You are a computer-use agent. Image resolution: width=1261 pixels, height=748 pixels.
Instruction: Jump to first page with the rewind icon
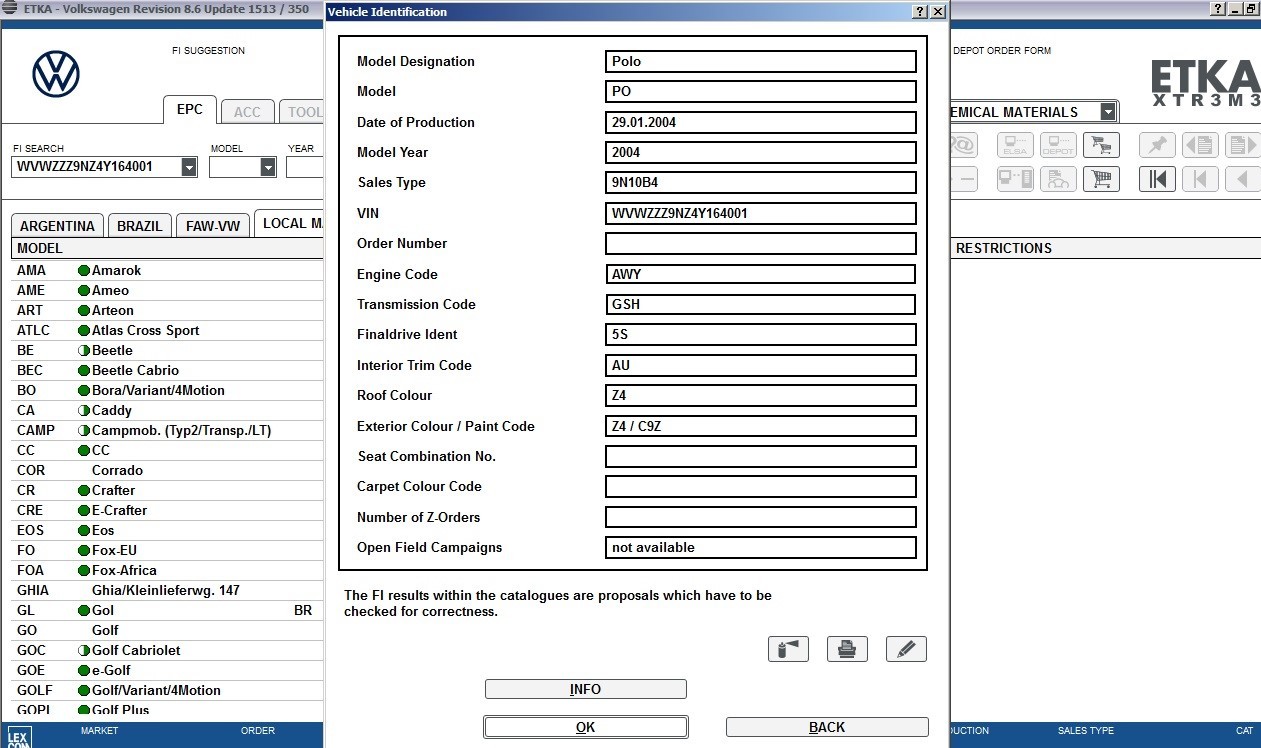point(1157,178)
